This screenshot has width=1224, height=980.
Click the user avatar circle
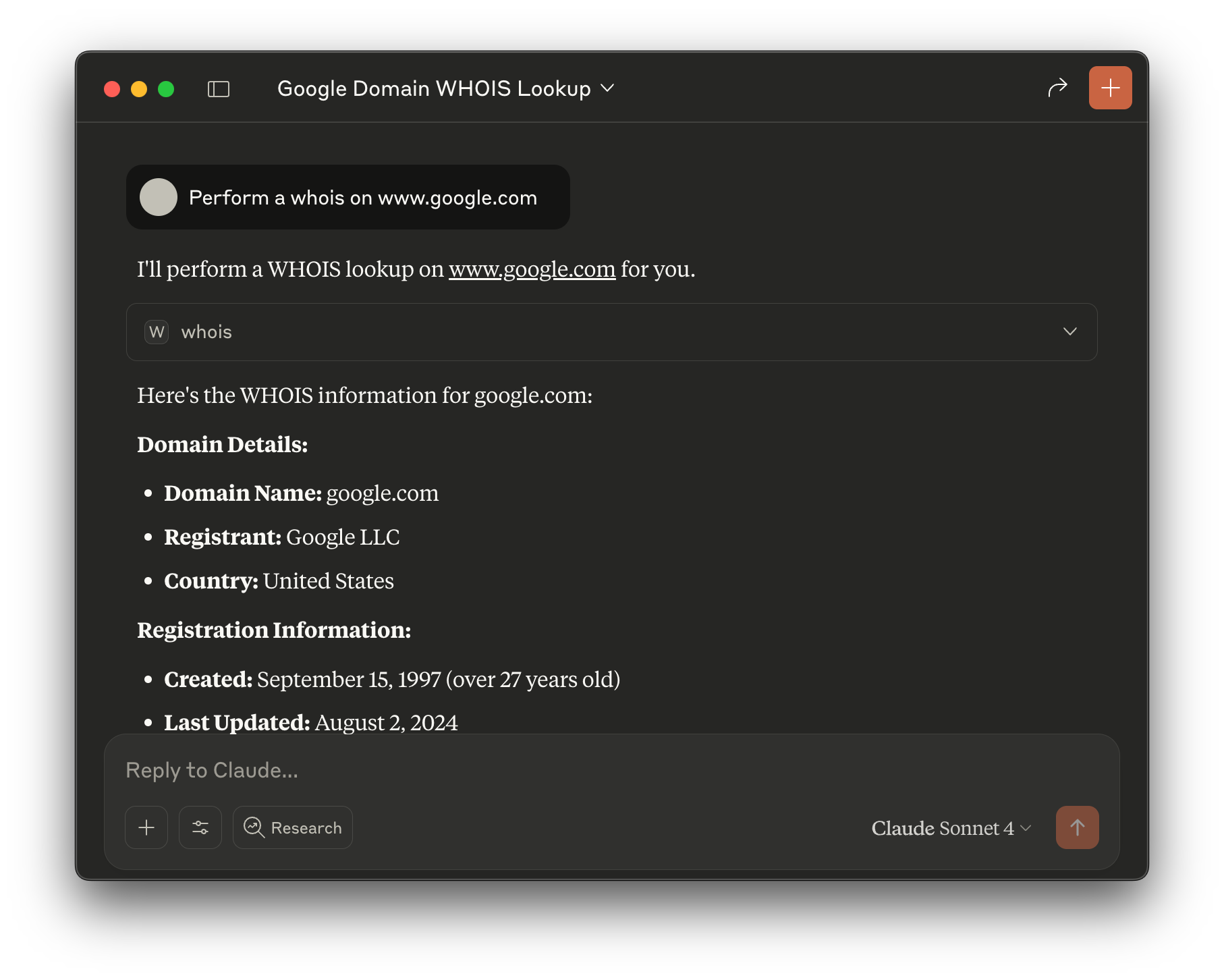pos(159,197)
